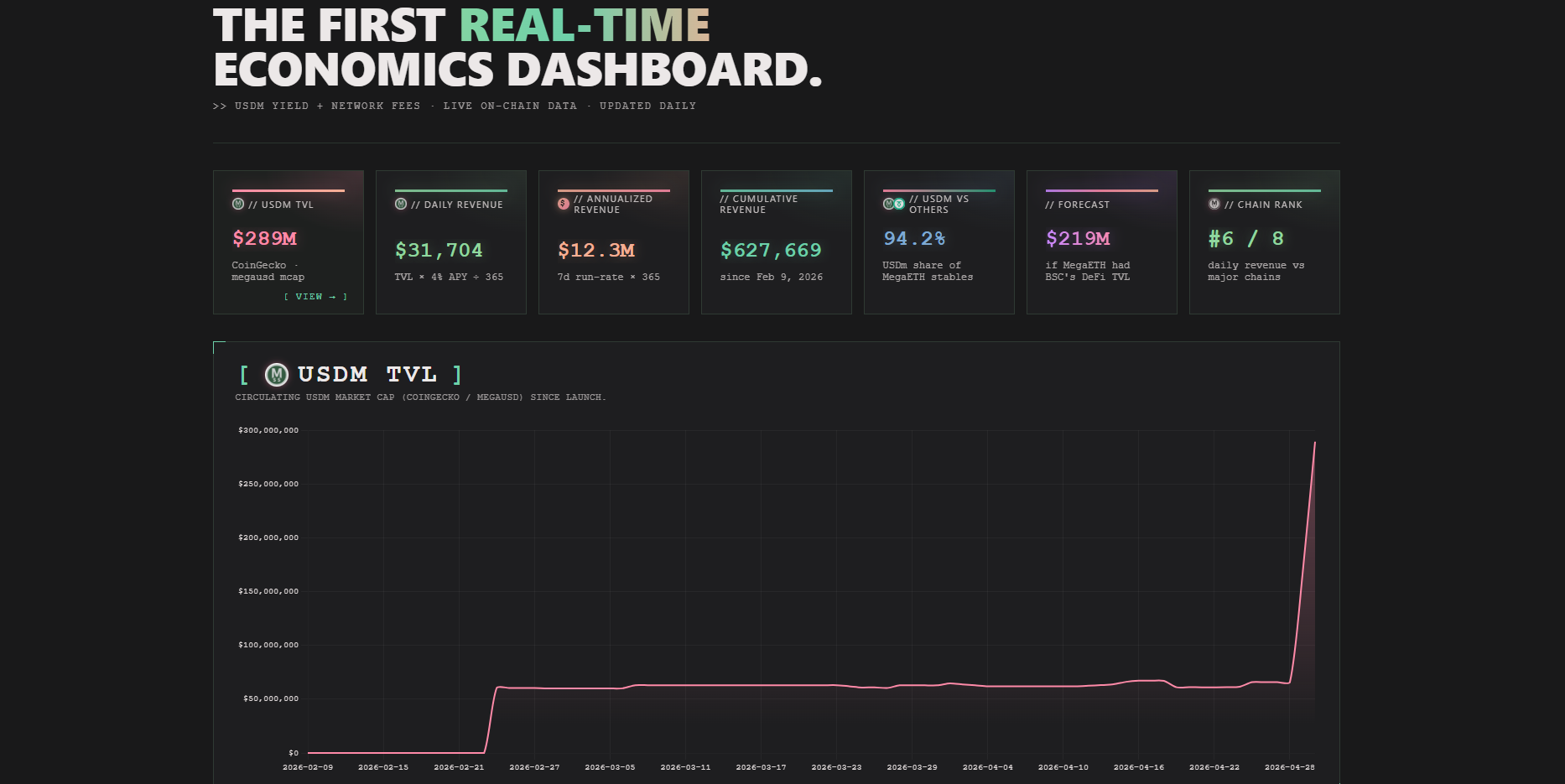The width and height of the screenshot is (1565, 784).
Task: Click the pink dollar icon on Annualized Revenue
Action: 564,204
